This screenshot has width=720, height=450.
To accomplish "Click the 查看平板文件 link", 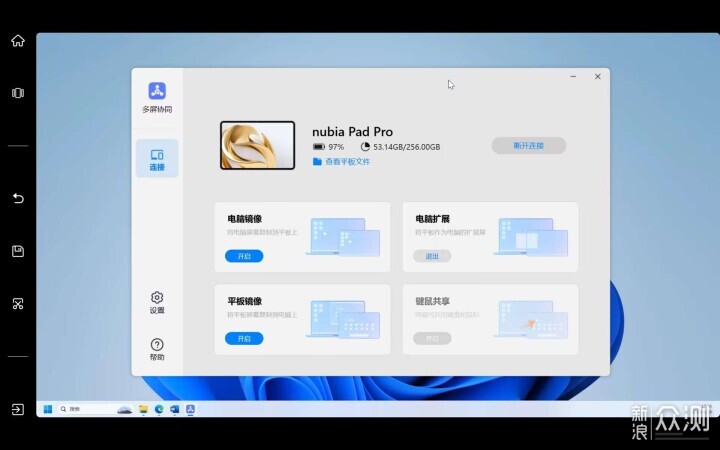I will pyautogui.click(x=348, y=162).
